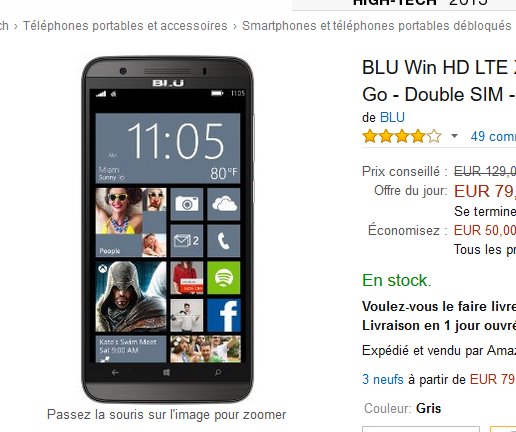Click the Assassin's Creed Xbox game tile

coord(131,296)
